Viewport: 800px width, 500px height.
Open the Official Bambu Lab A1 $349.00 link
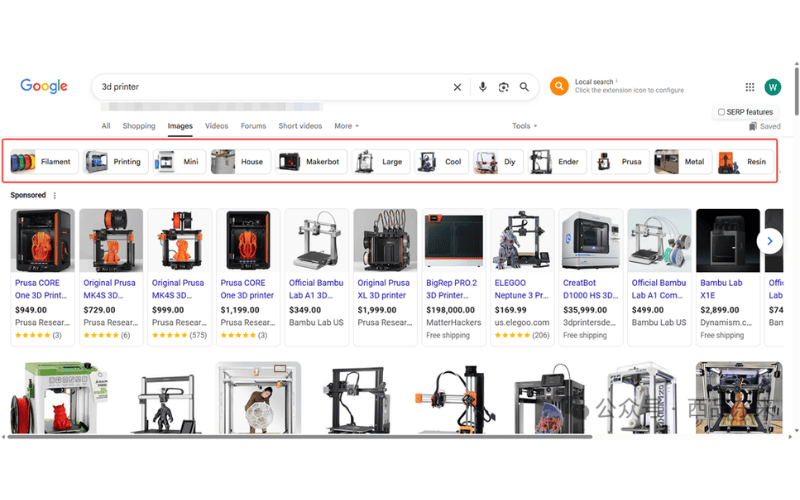click(x=316, y=289)
